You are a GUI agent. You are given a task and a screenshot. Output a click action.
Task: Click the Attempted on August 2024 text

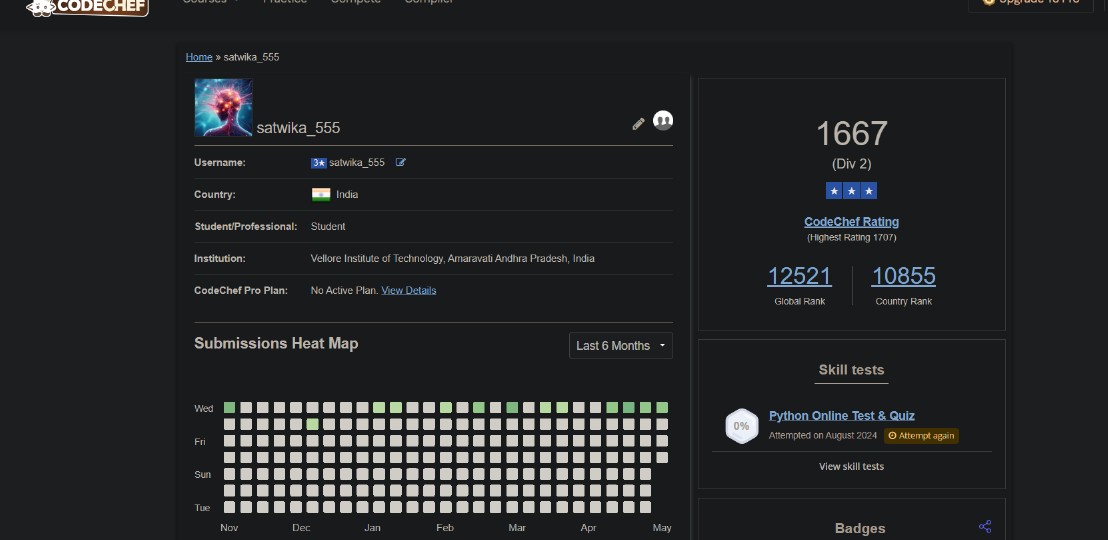pos(823,435)
